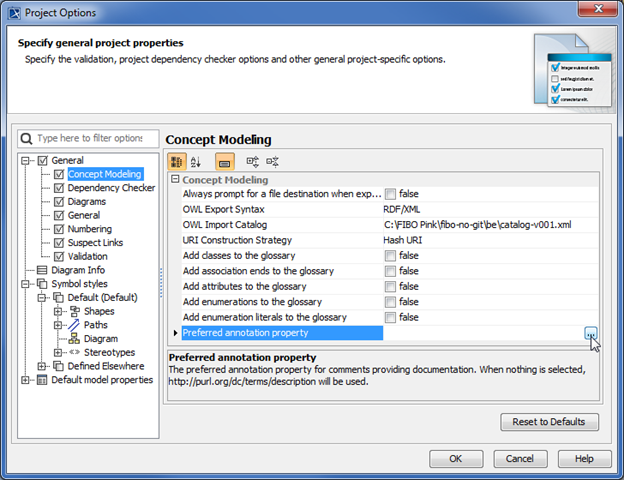Click the Expand all properties icon
Screen dimensions: 624x480
(252, 162)
